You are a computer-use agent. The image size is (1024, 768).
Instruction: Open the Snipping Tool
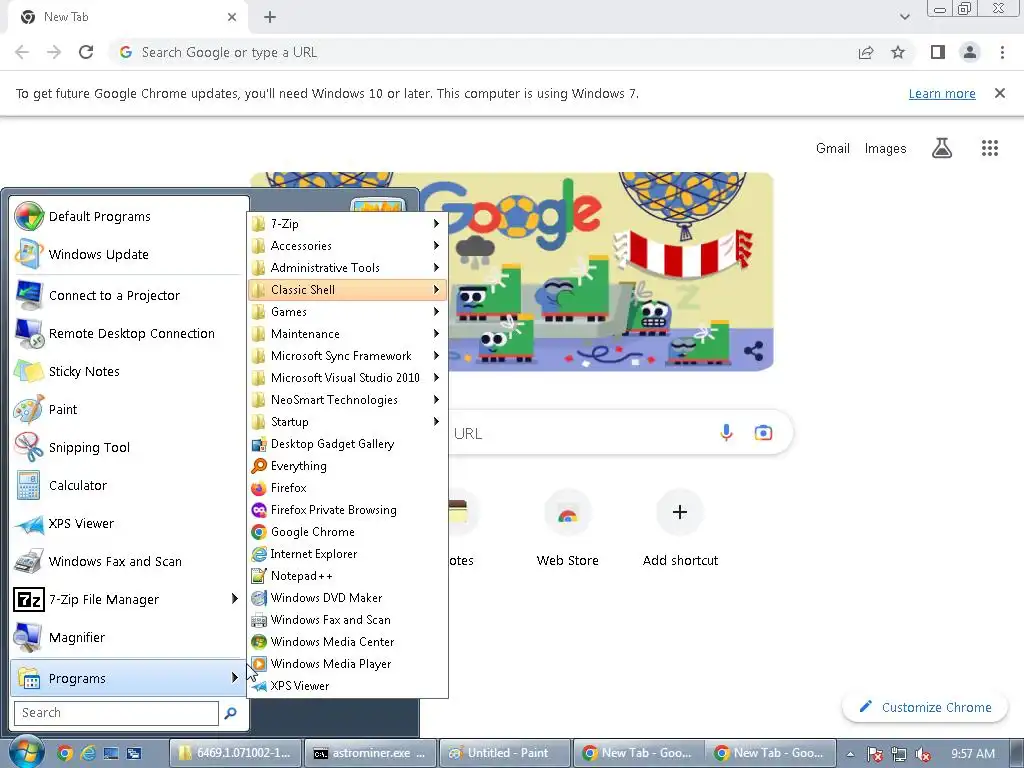[129, 447]
